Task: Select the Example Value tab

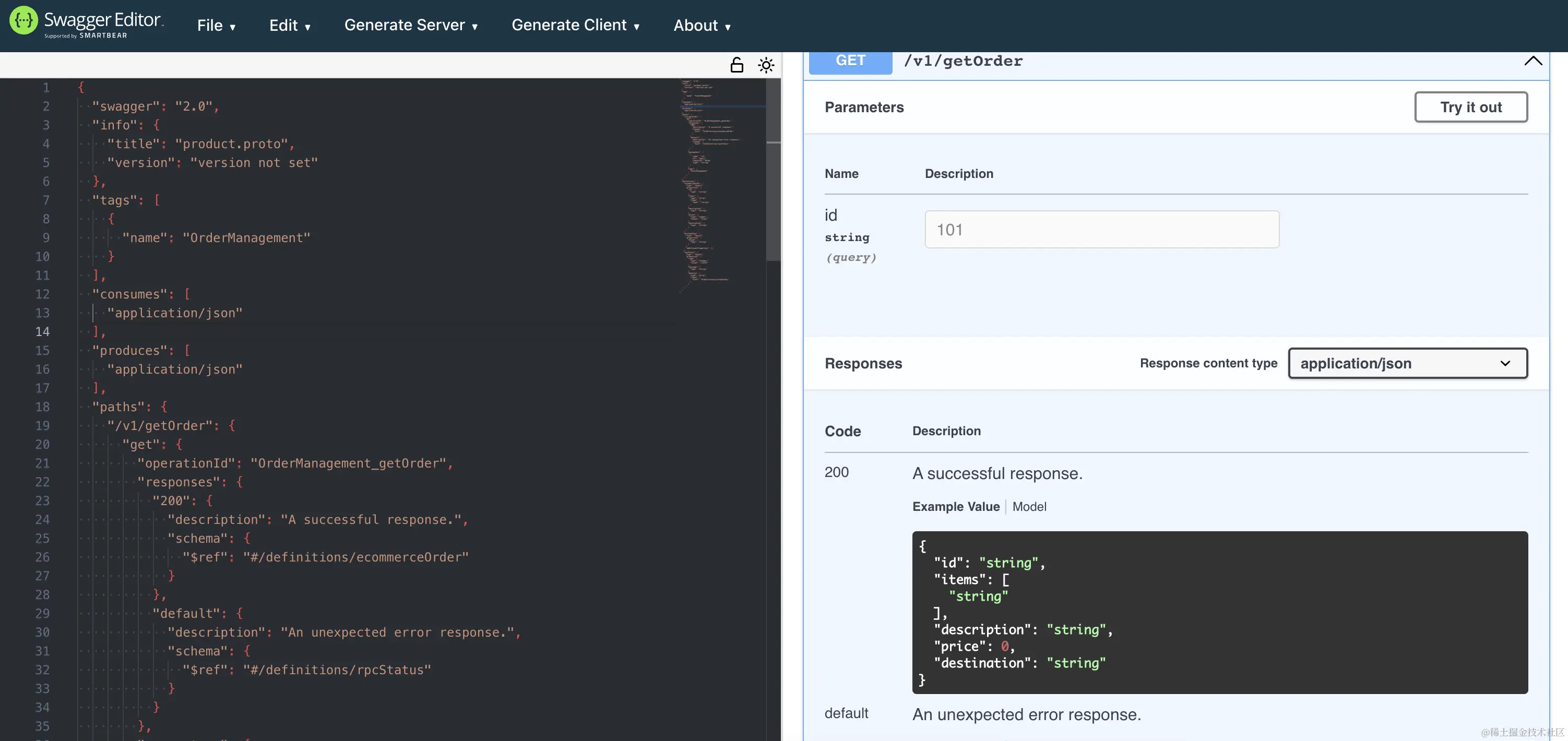Action: tap(956, 507)
